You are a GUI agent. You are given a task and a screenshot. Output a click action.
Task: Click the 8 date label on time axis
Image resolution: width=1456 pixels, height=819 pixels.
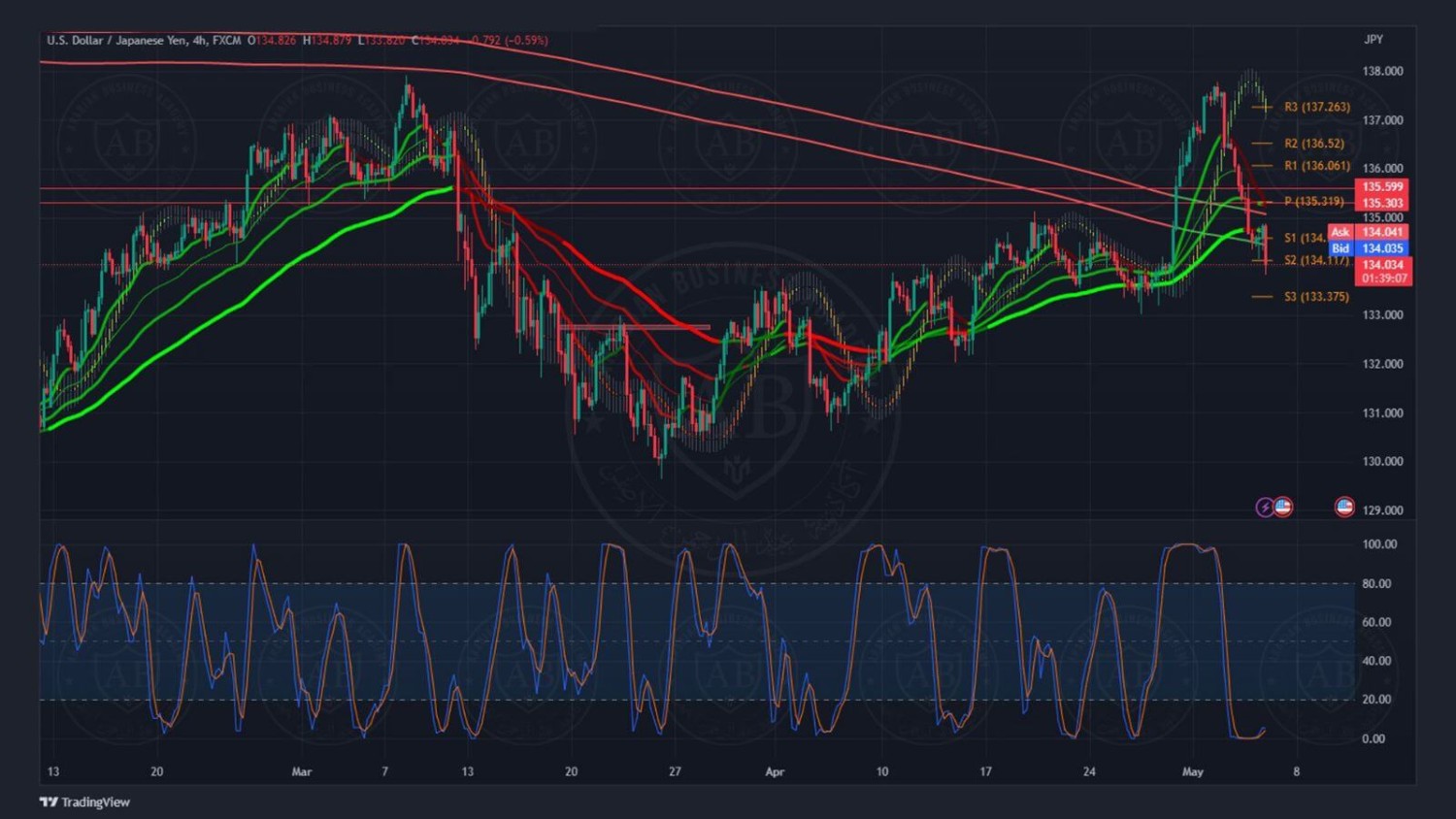pos(1296,772)
